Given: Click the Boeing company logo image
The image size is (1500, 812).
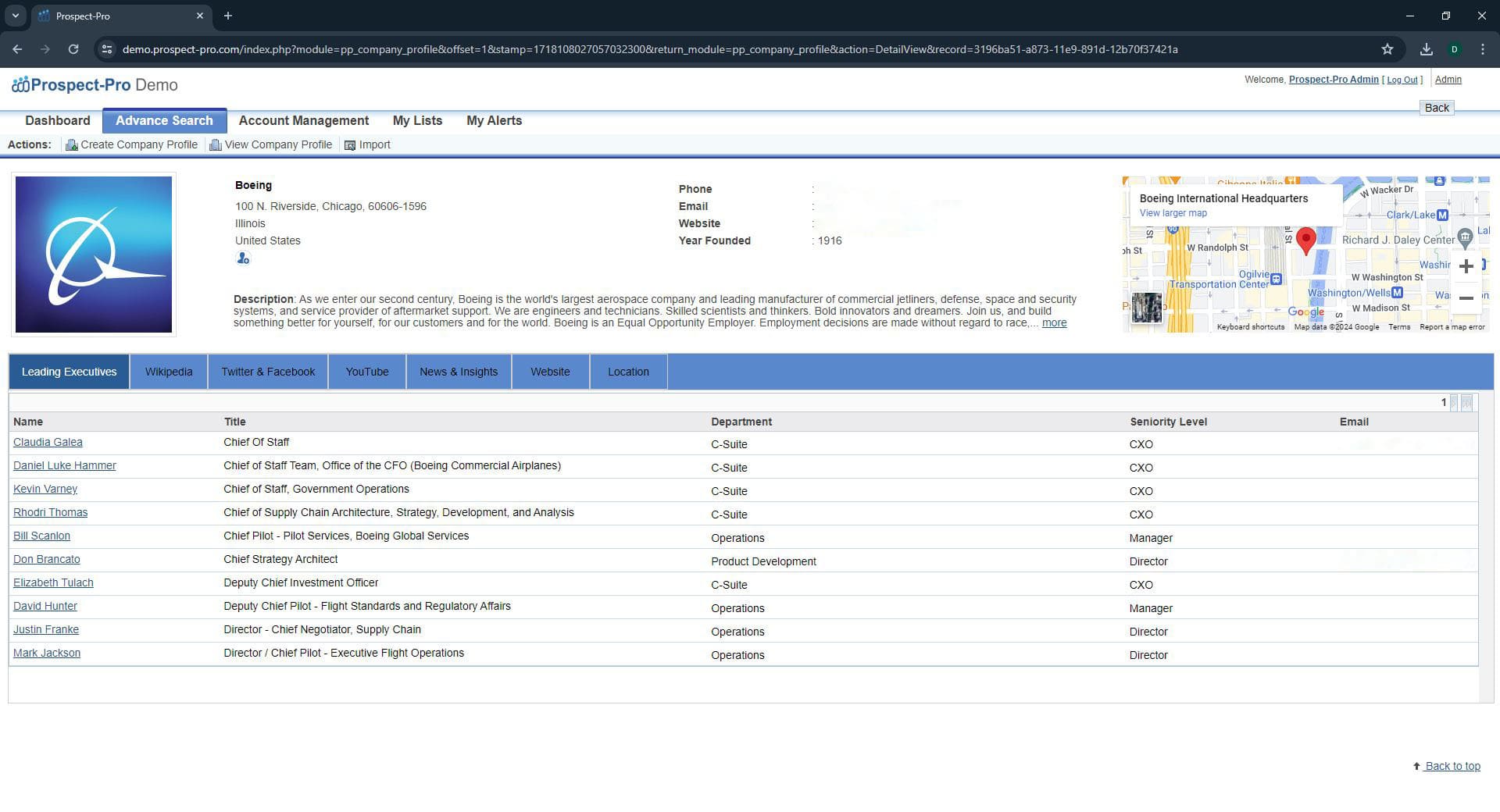Looking at the screenshot, I should (94, 255).
